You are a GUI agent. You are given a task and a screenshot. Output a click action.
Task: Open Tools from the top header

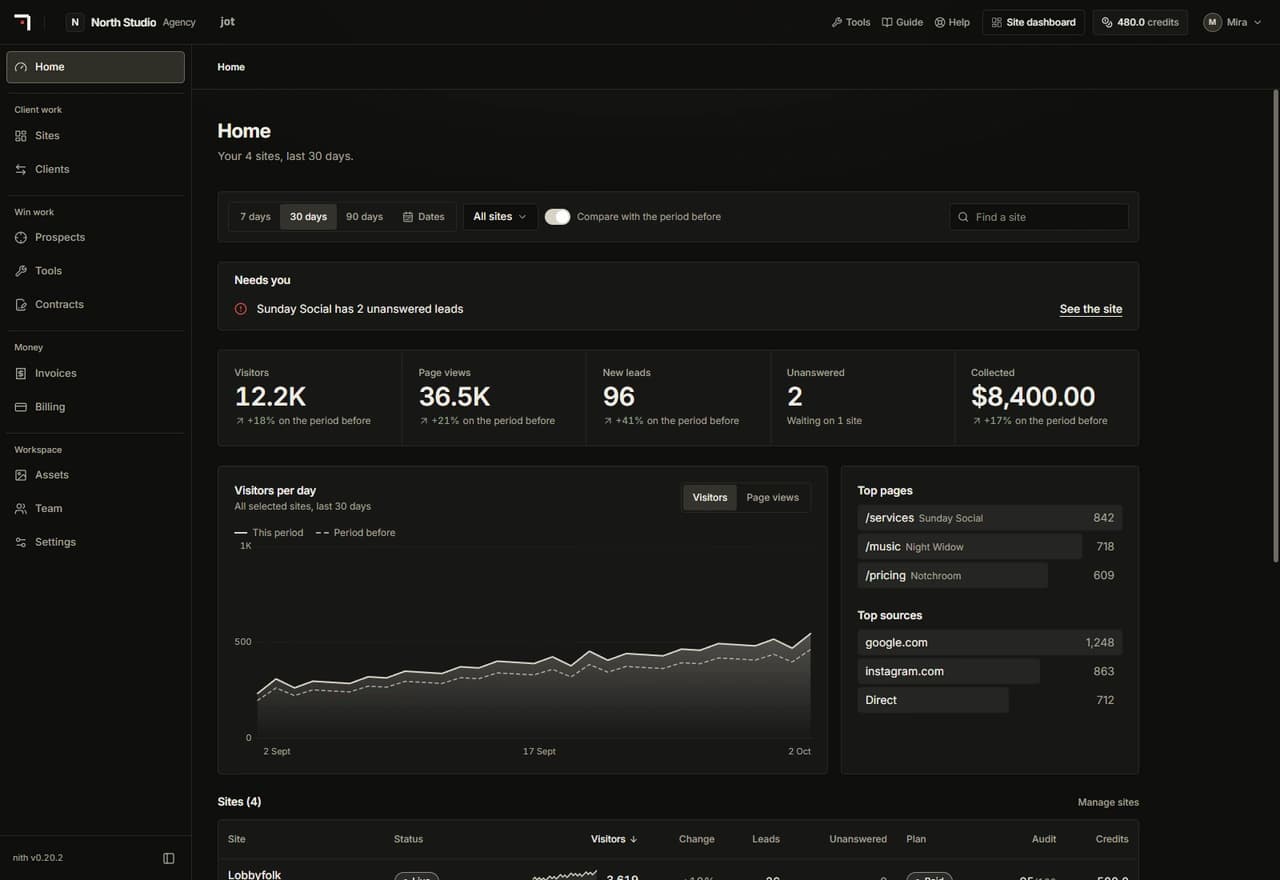click(x=851, y=22)
